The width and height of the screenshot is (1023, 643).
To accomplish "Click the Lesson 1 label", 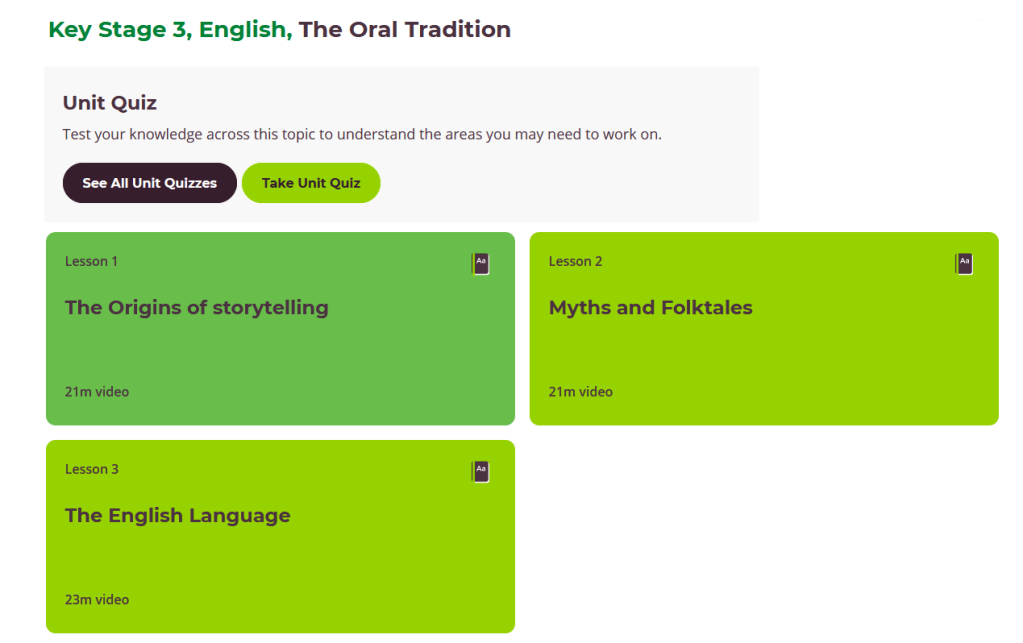I will click(x=91, y=262).
